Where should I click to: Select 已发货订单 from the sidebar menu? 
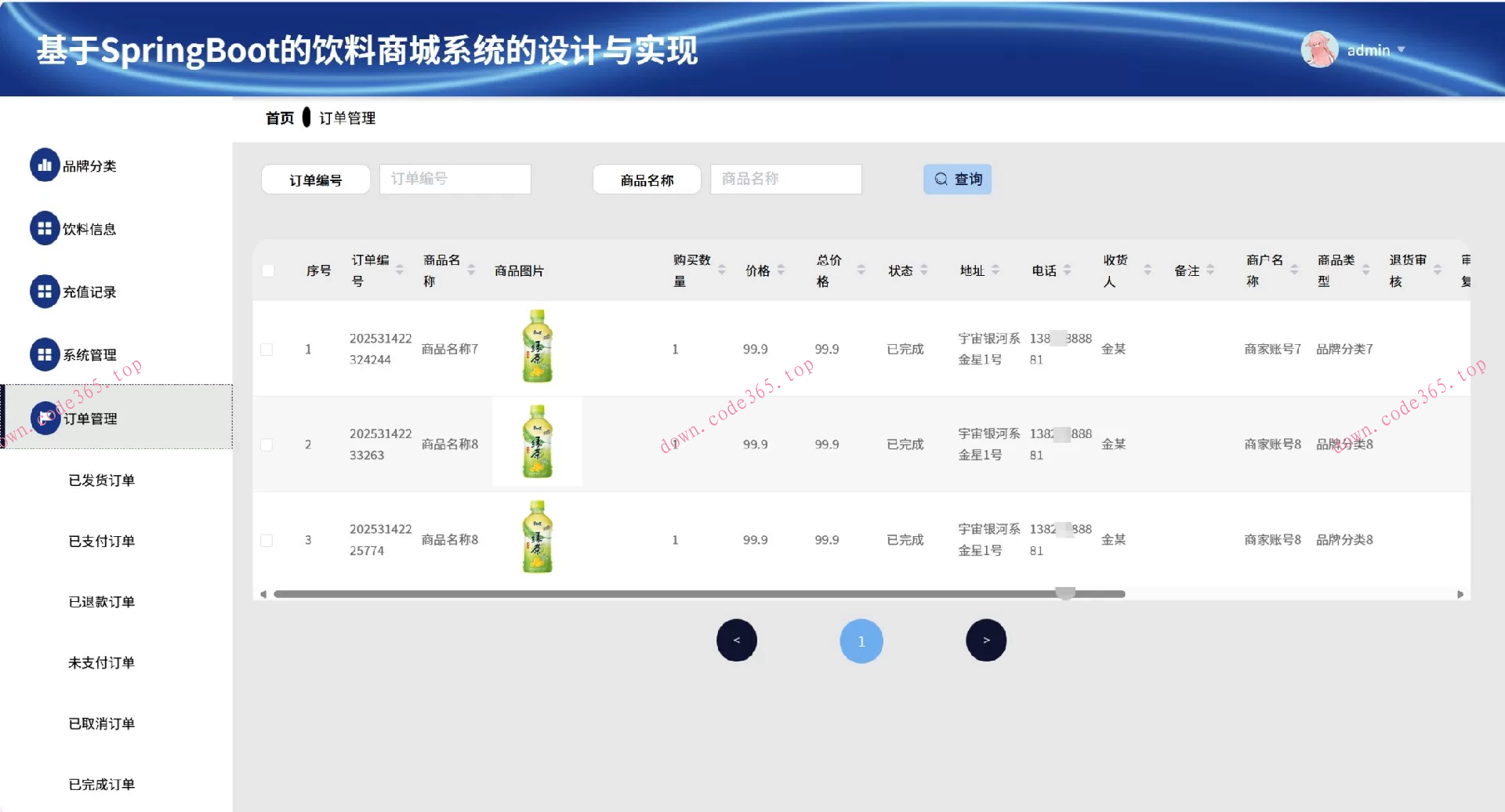click(101, 480)
